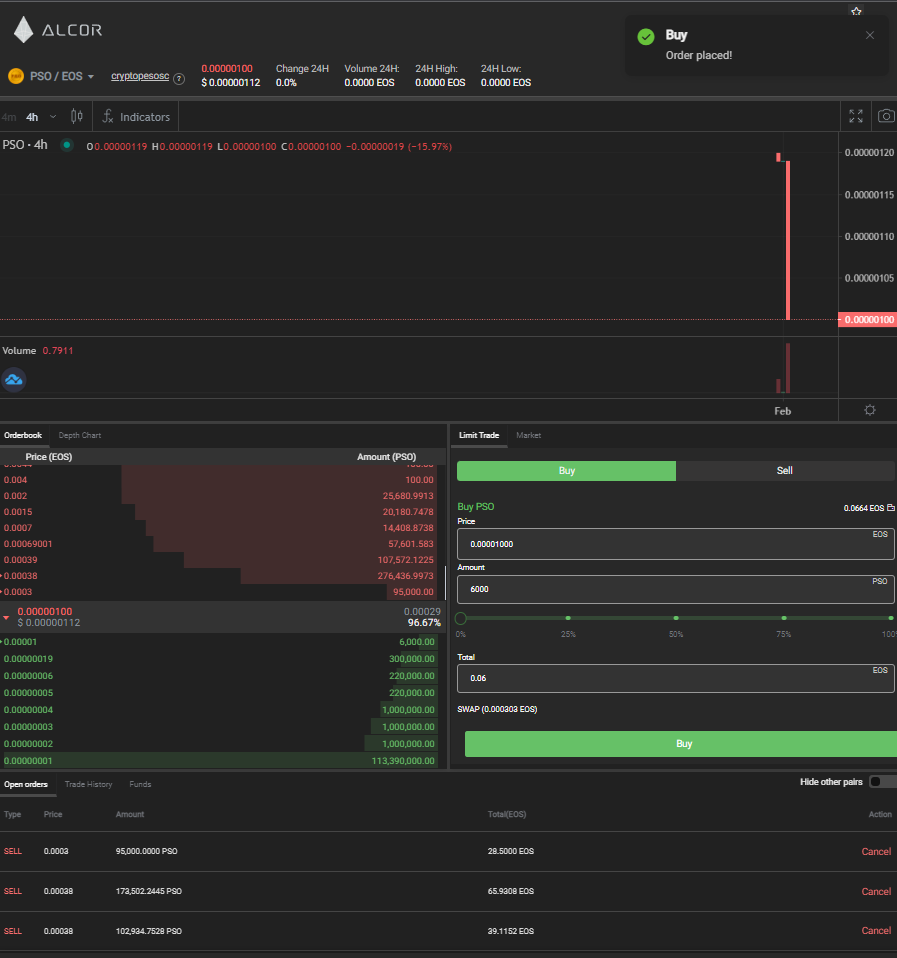Screen dimensions: 897x958
Task: Open the Trade History tab
Action: click(89, 784)
